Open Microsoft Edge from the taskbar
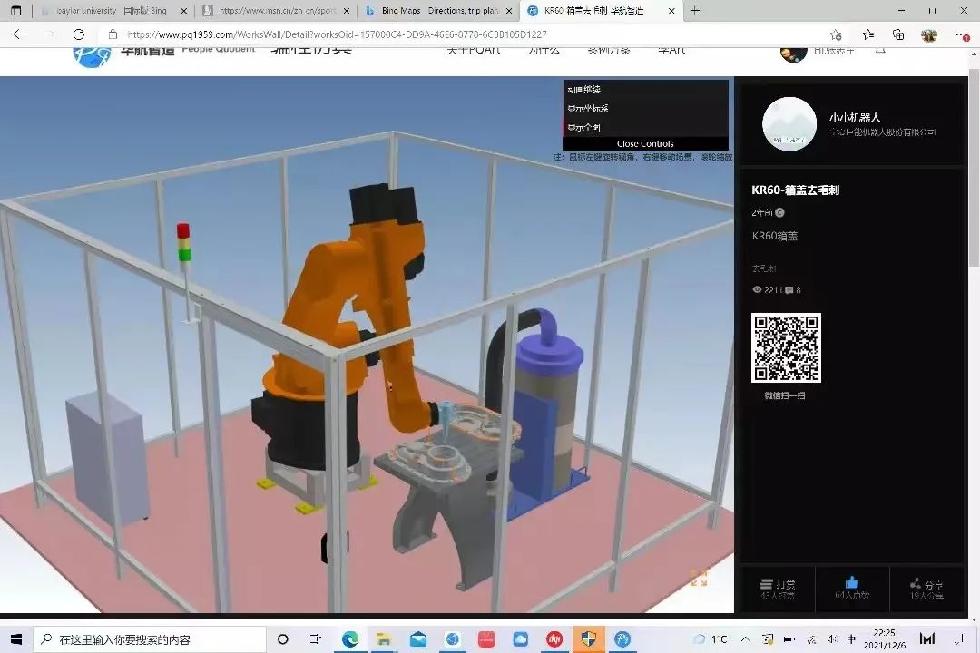Screen dimensions: 980x653 350,639
